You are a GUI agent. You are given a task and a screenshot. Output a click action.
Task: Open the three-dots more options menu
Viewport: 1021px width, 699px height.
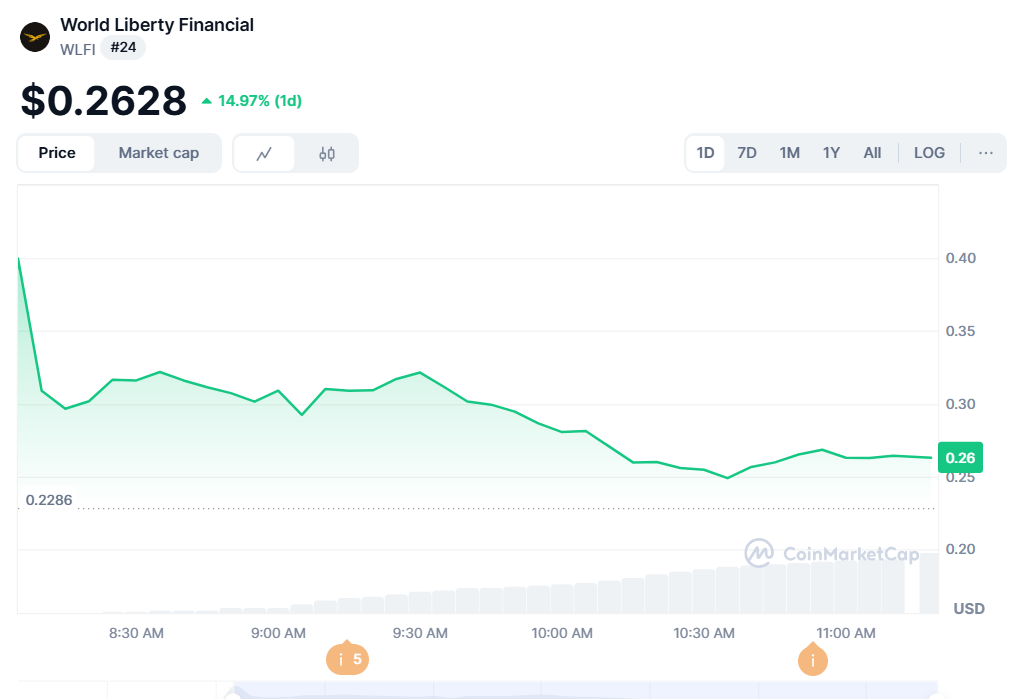(986, 153)
